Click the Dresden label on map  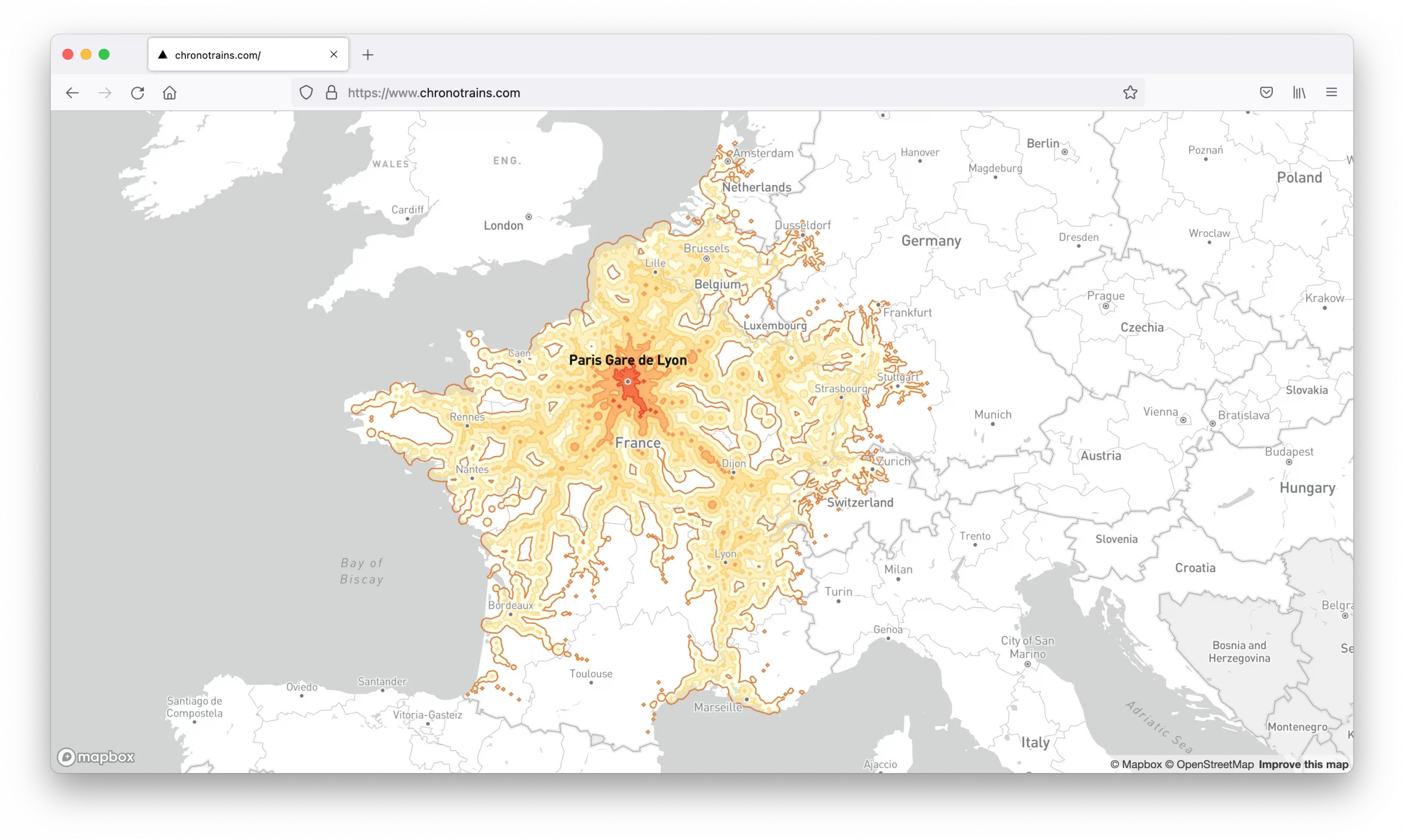pyautogui.click(x=1078, y=237)
